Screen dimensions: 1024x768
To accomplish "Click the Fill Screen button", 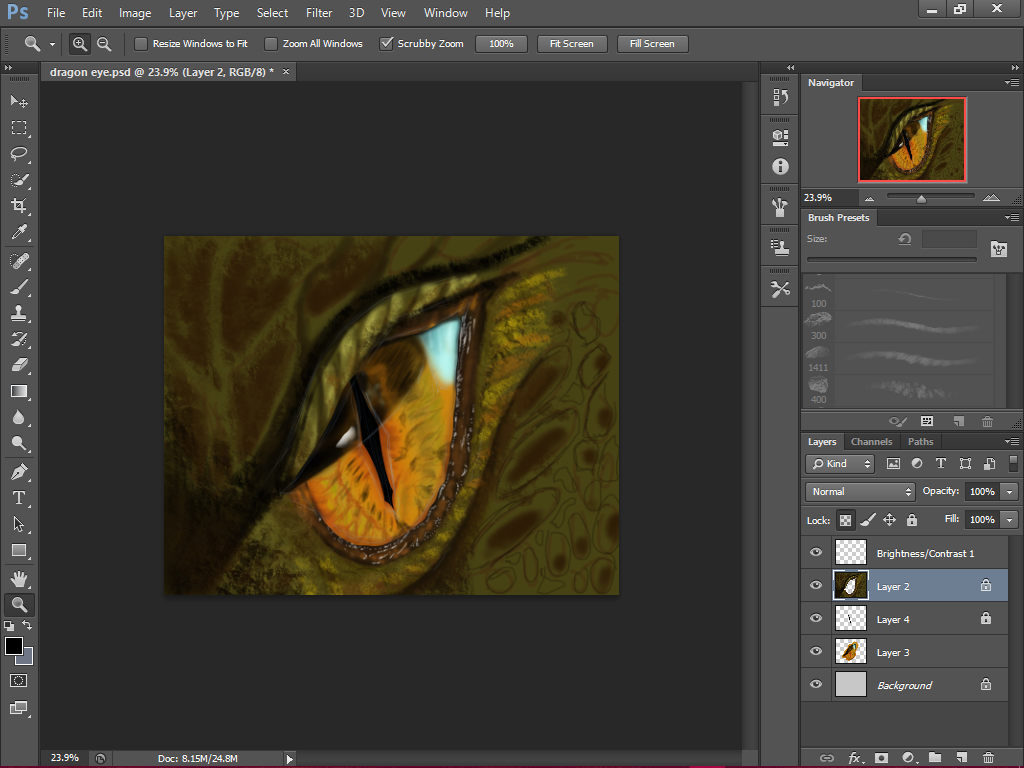I will point(652,43).
